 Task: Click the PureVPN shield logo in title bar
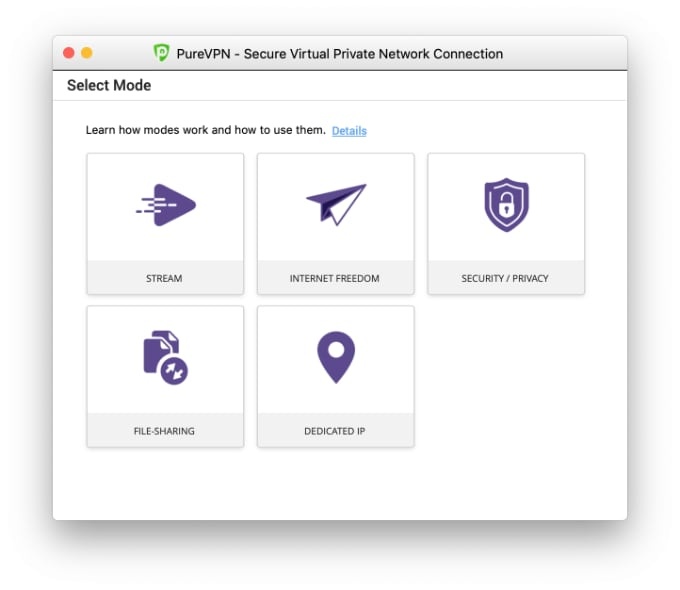point(161,53)
